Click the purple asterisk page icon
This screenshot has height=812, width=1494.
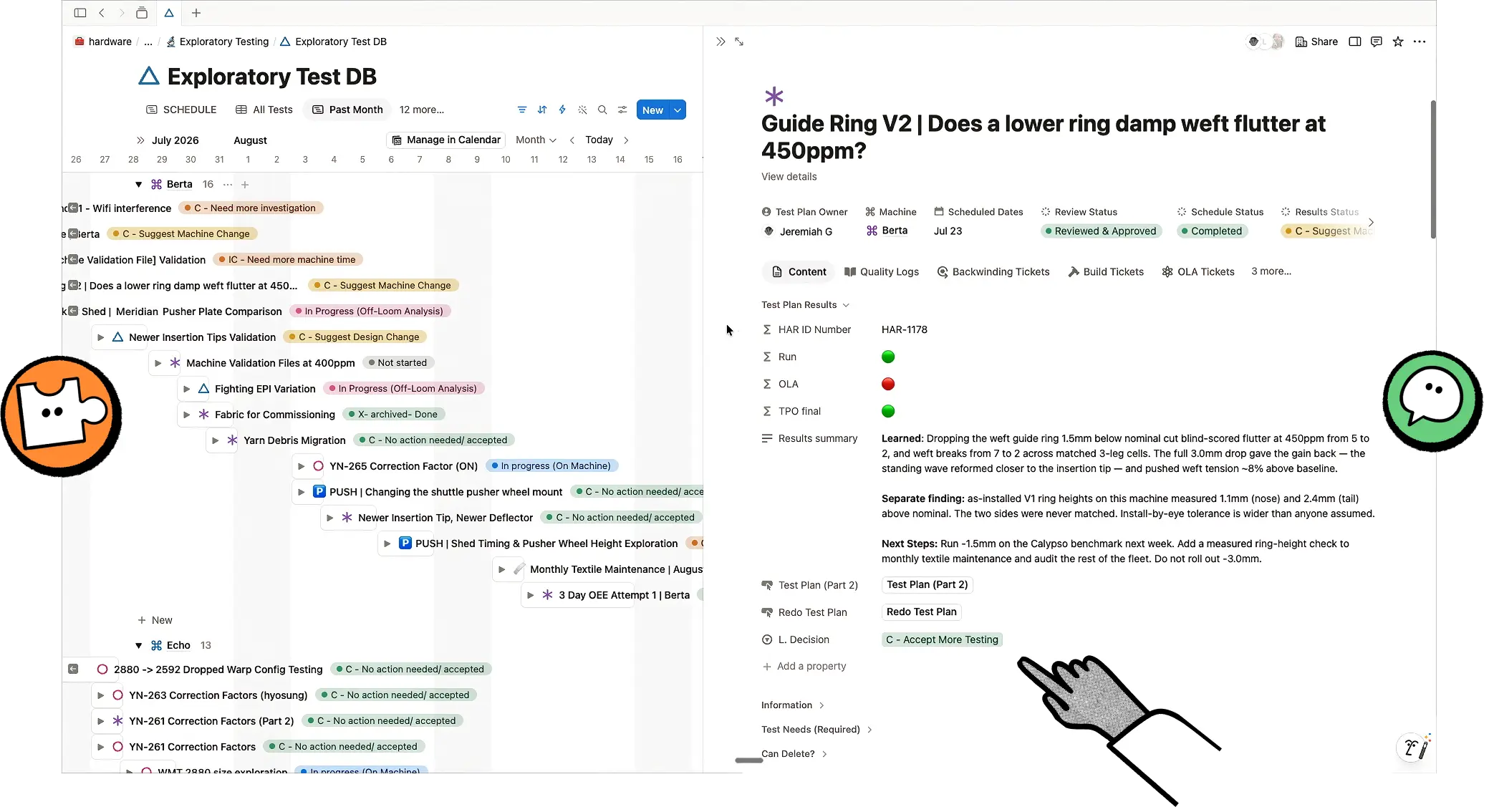(x=774, y=96)
